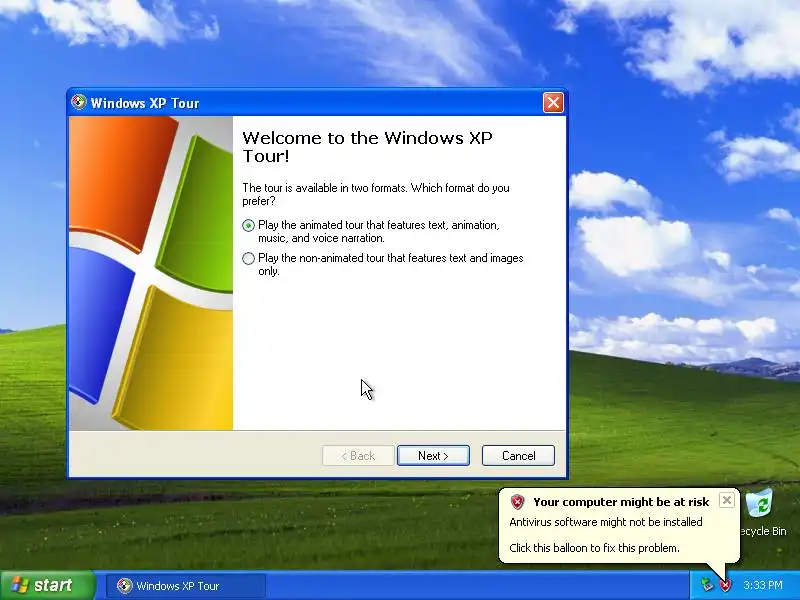This screenshot has width=800, height=600.
Task: Select the non-animated tour radio button
Action: [248, 259]
